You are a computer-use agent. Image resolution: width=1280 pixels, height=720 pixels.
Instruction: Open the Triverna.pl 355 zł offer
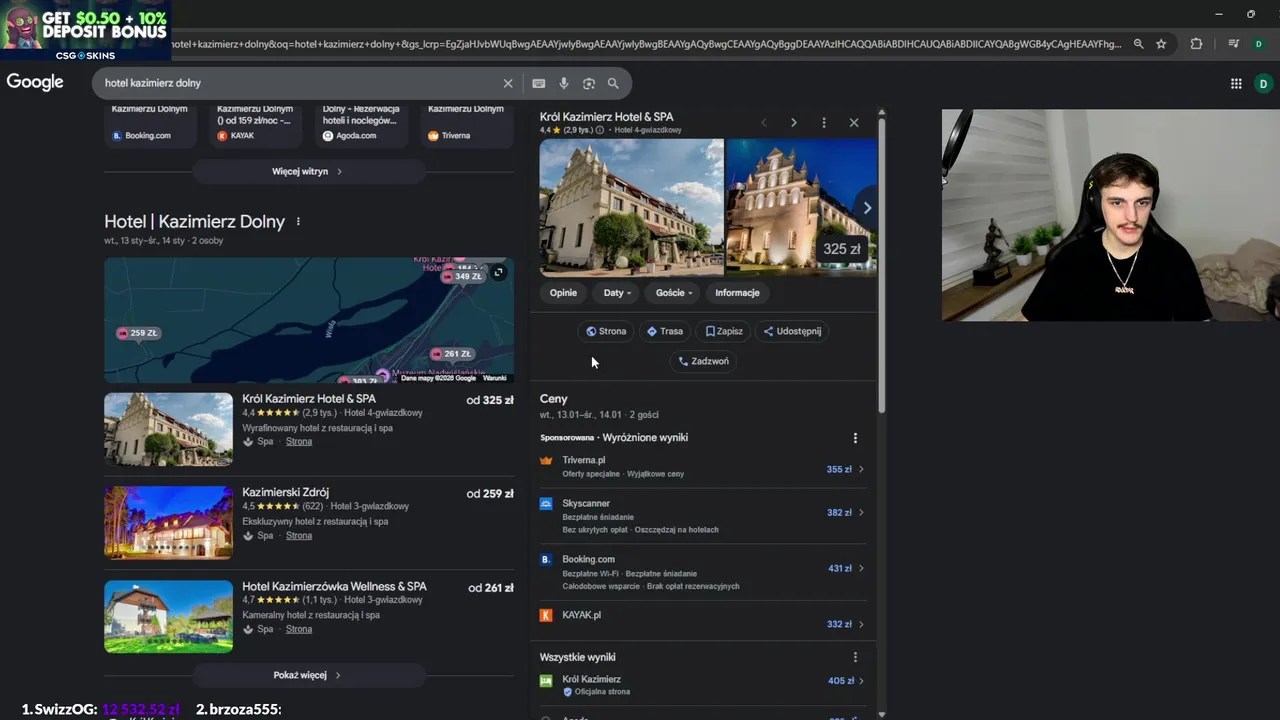703,467
